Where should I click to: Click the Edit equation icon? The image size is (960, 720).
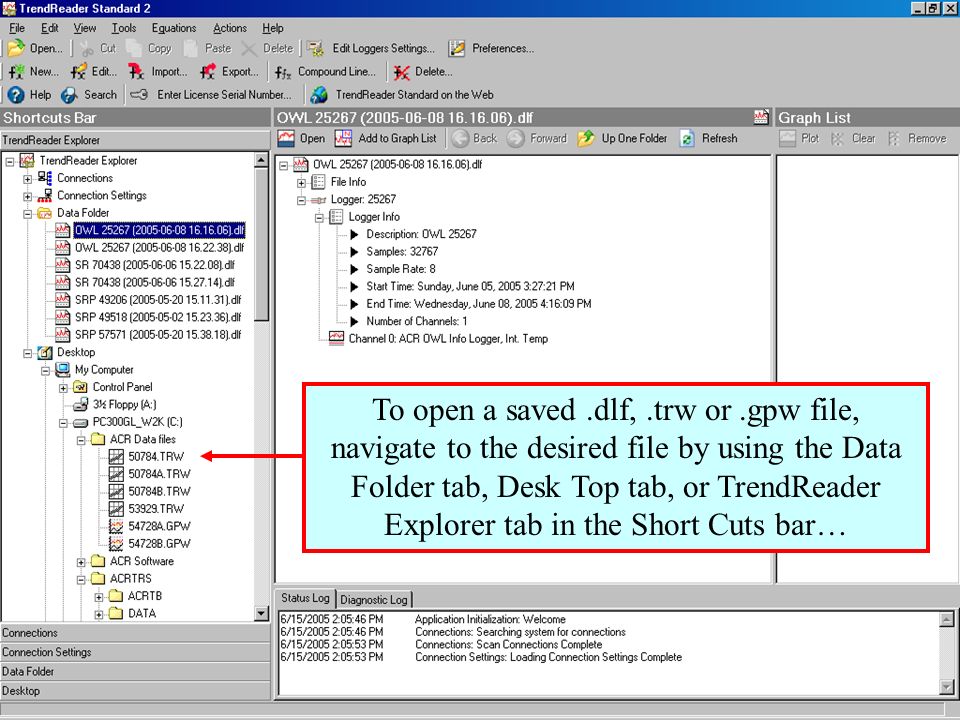tap(78, 72)
